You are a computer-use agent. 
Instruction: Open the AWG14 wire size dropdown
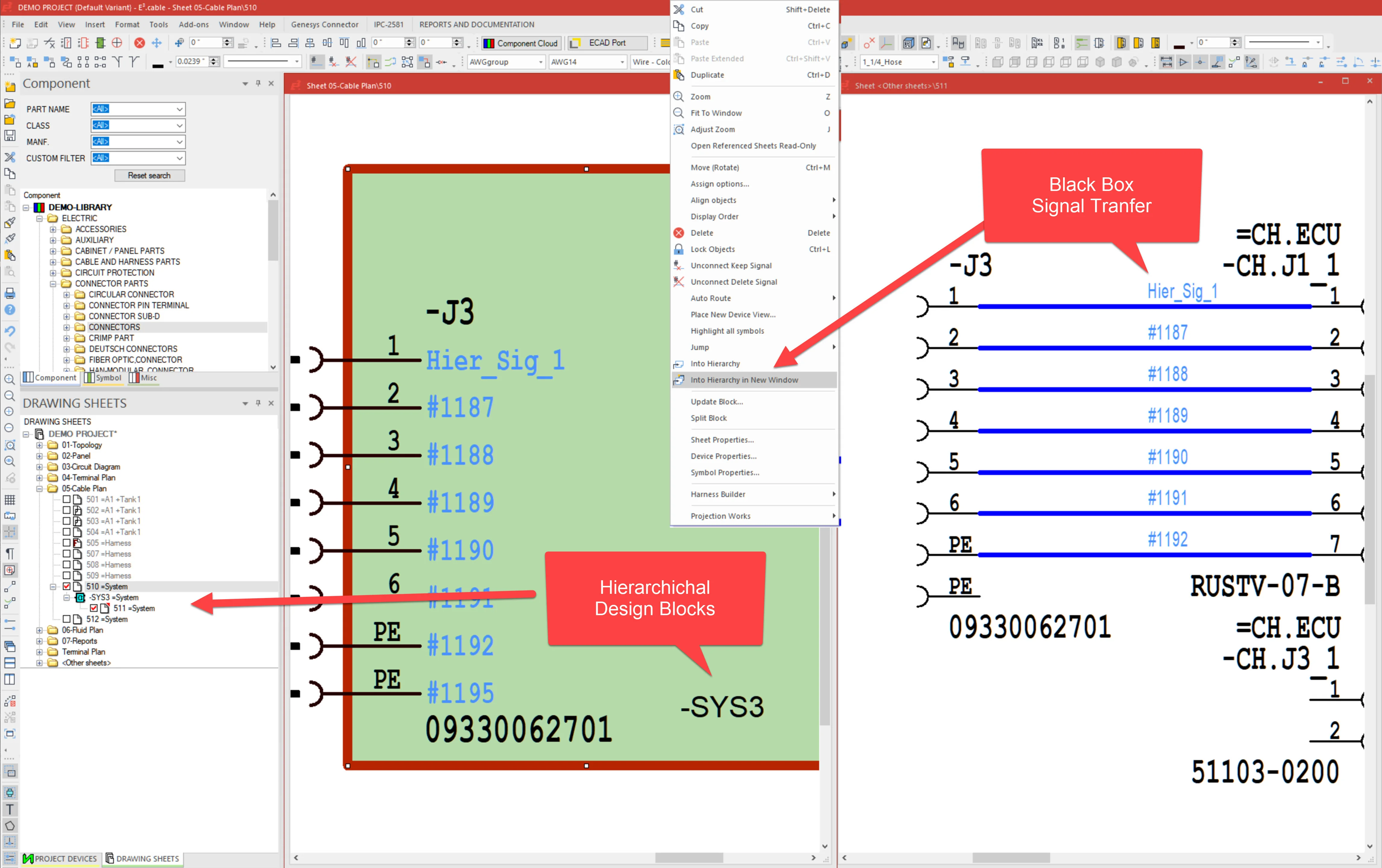tap(622, 62)
